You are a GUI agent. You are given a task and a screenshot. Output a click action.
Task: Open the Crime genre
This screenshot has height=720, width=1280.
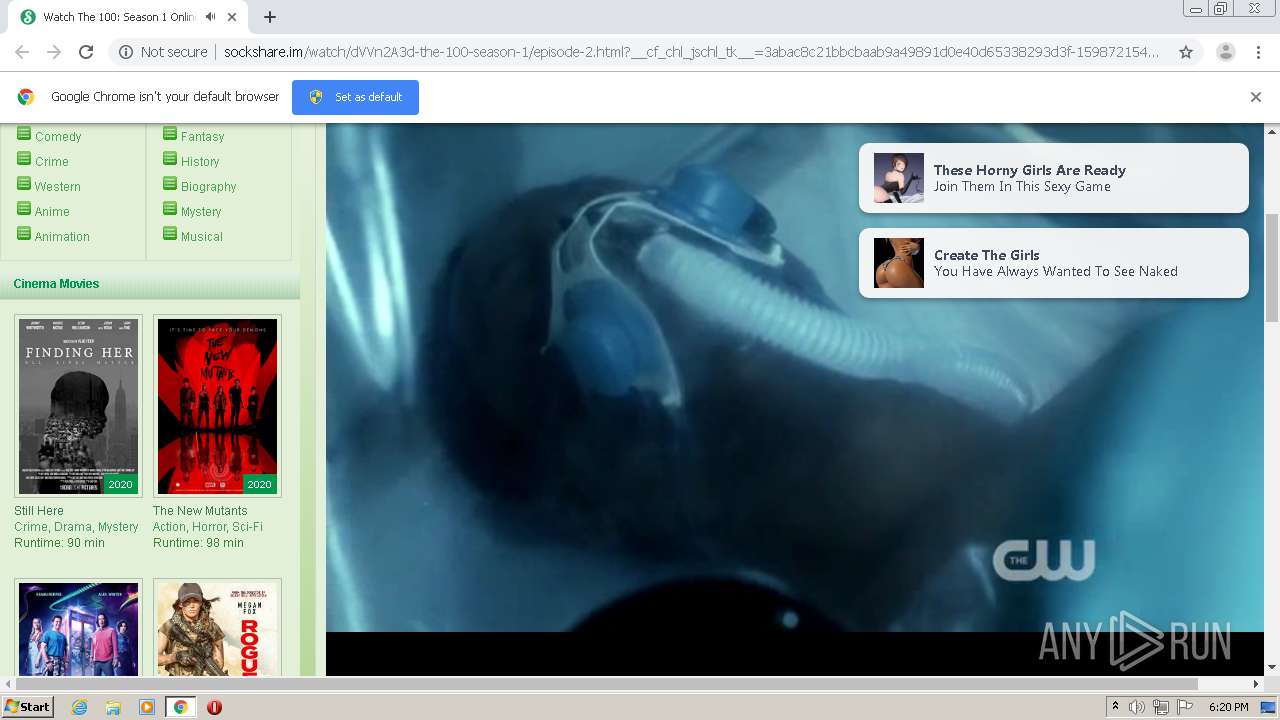[52, 162]
